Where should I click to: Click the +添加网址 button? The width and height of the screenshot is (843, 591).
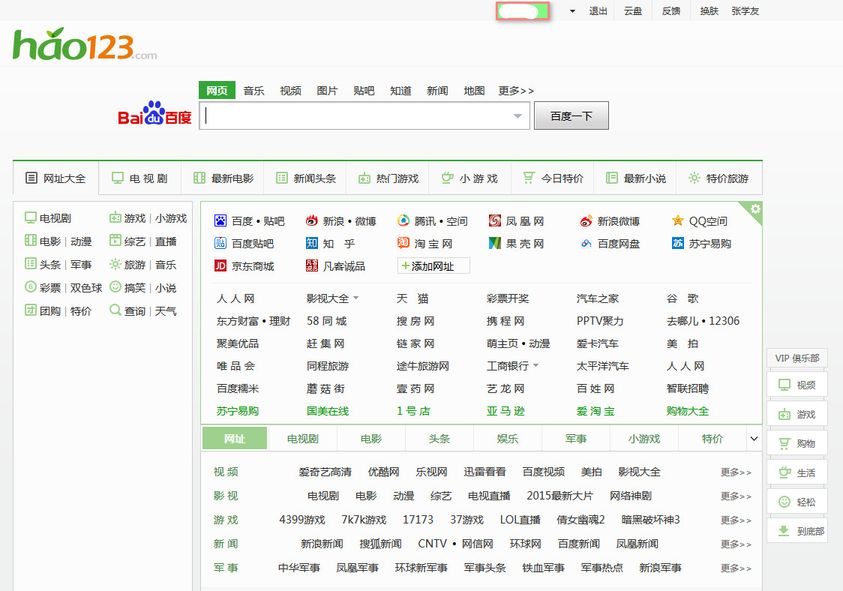point(433,266)
